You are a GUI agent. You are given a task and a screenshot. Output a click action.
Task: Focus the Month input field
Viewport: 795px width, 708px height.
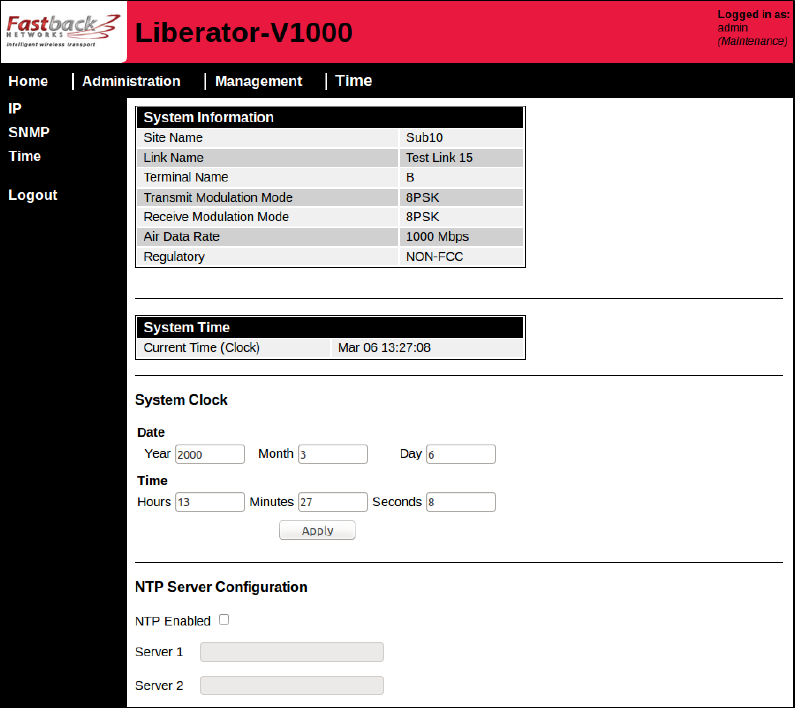coord(333,454)
